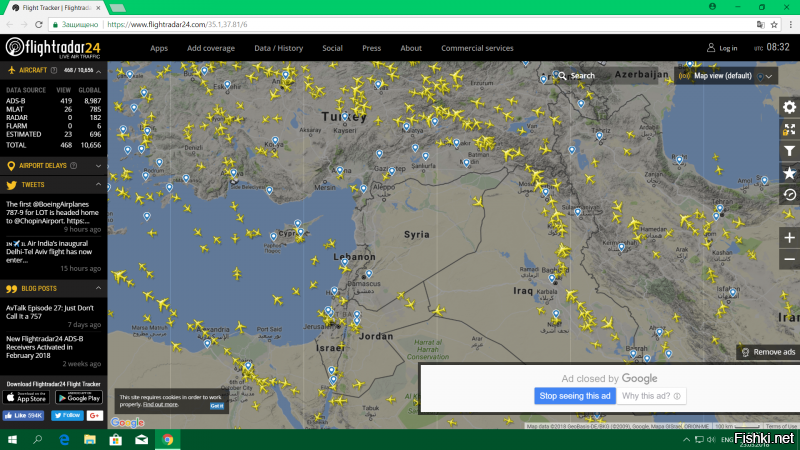
Task: Click the UTC 08:32 clock
Action: (x=771, y=47)
